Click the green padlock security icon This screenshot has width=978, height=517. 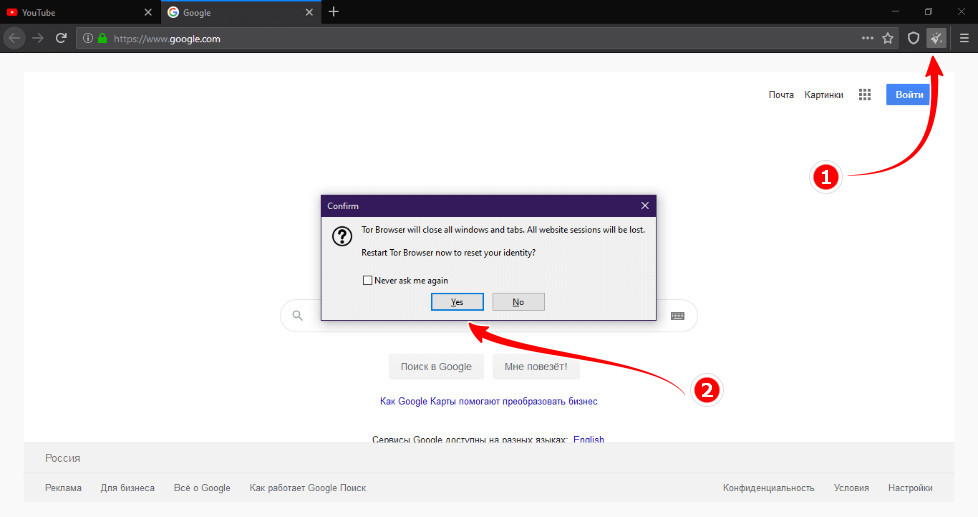[x=102, y=38]
